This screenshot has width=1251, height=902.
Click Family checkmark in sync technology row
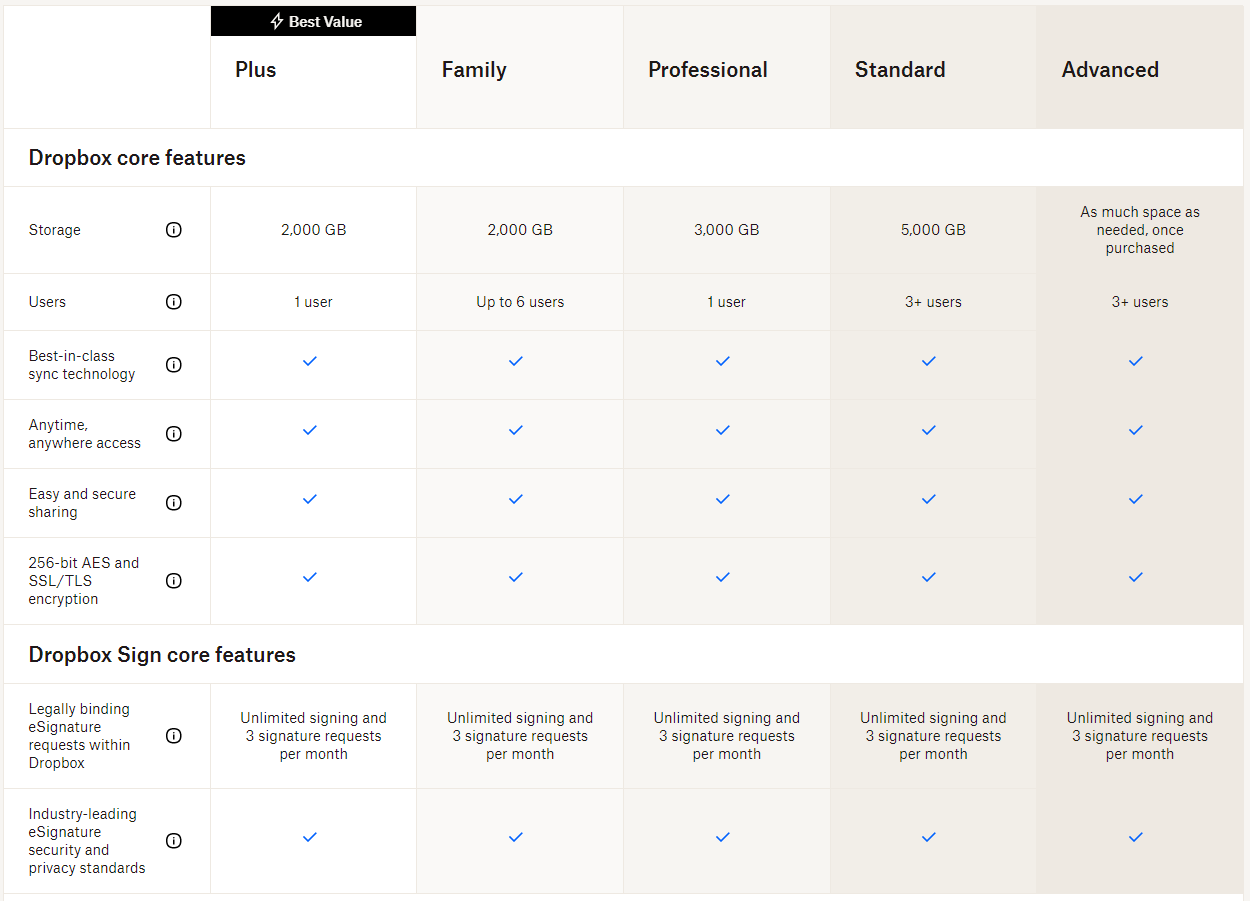point(516,361)
